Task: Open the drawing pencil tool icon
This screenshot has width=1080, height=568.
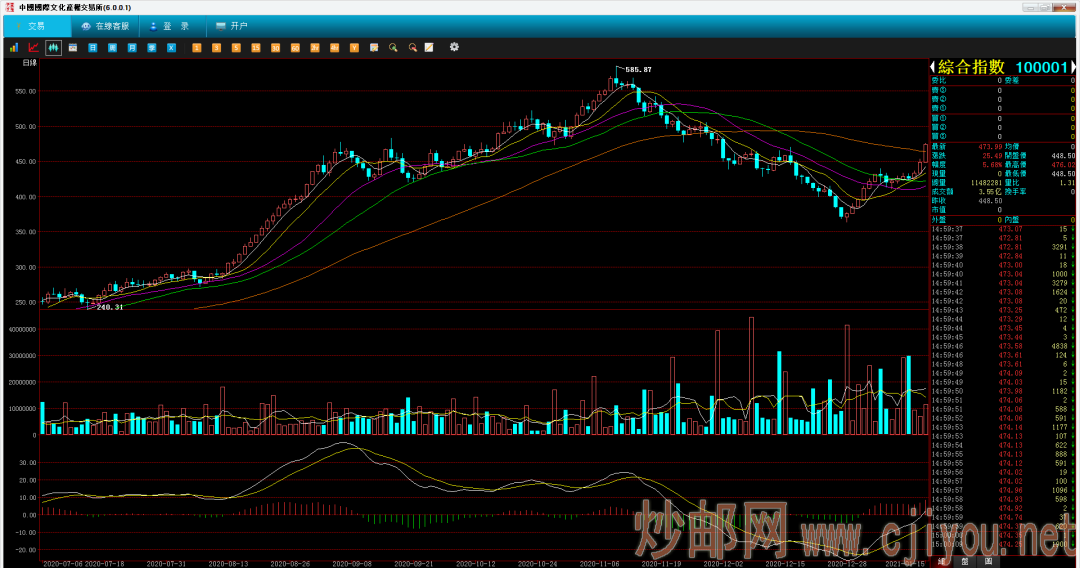Action: pyautogui.click(x=429, y=48)
